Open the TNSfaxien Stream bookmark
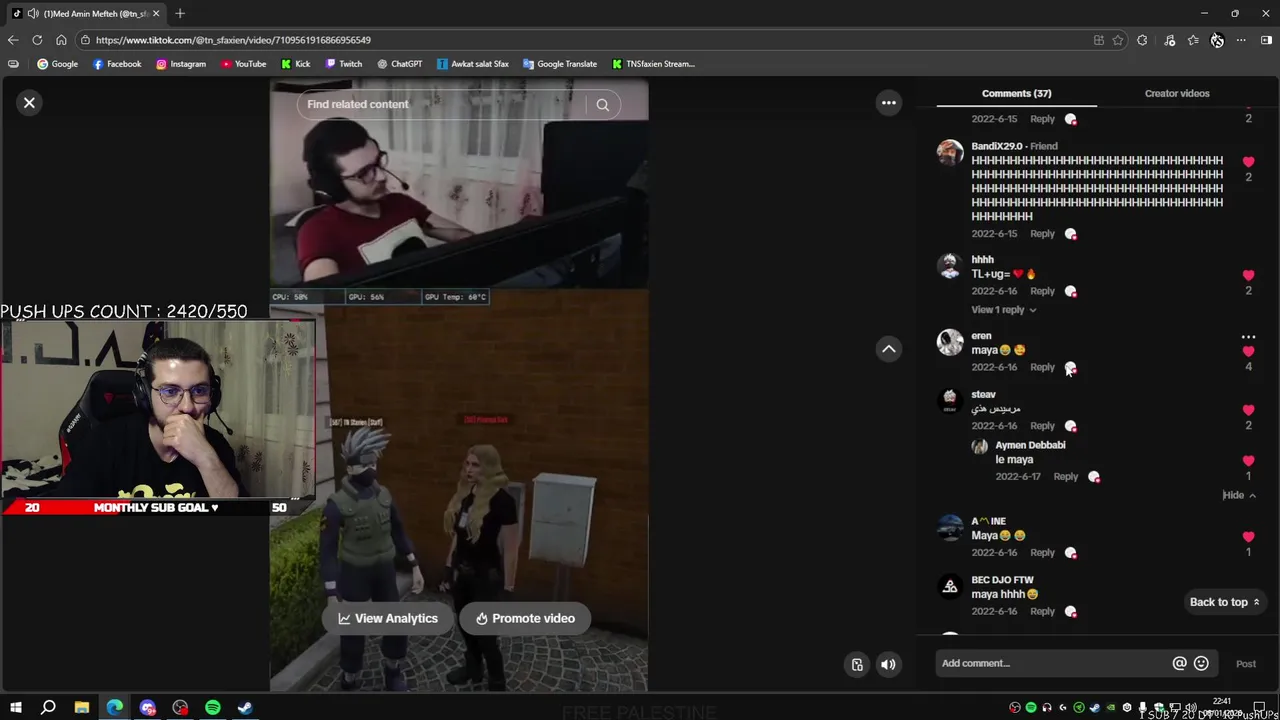The height and width of the screenshot is (720, 1280). 653,64
